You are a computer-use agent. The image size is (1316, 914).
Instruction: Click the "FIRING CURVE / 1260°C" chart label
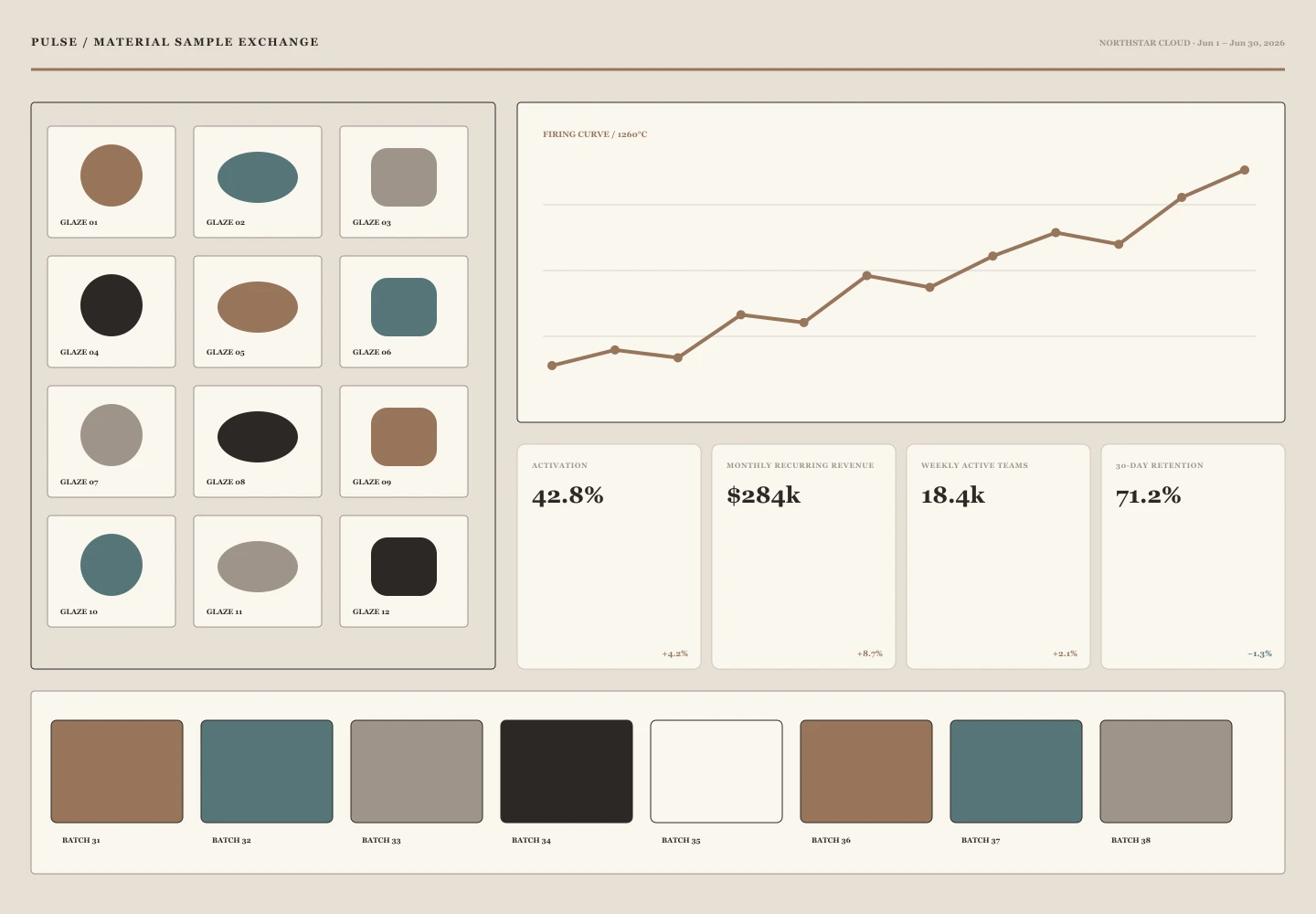[x=595, y=134]
